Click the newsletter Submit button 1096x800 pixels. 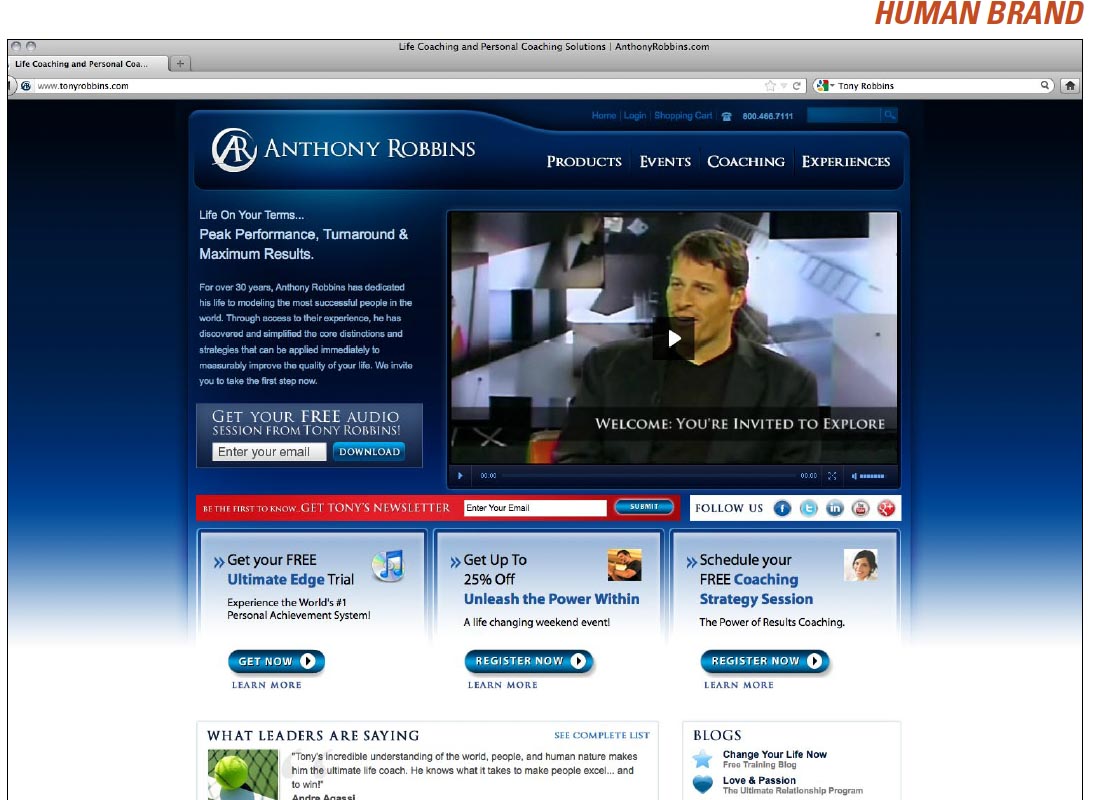tap(644, 507)
